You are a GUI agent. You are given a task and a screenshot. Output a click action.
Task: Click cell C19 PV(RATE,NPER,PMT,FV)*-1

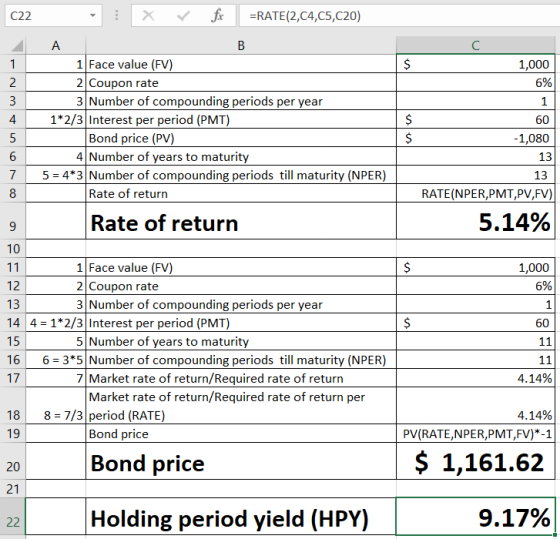[475, 434]
